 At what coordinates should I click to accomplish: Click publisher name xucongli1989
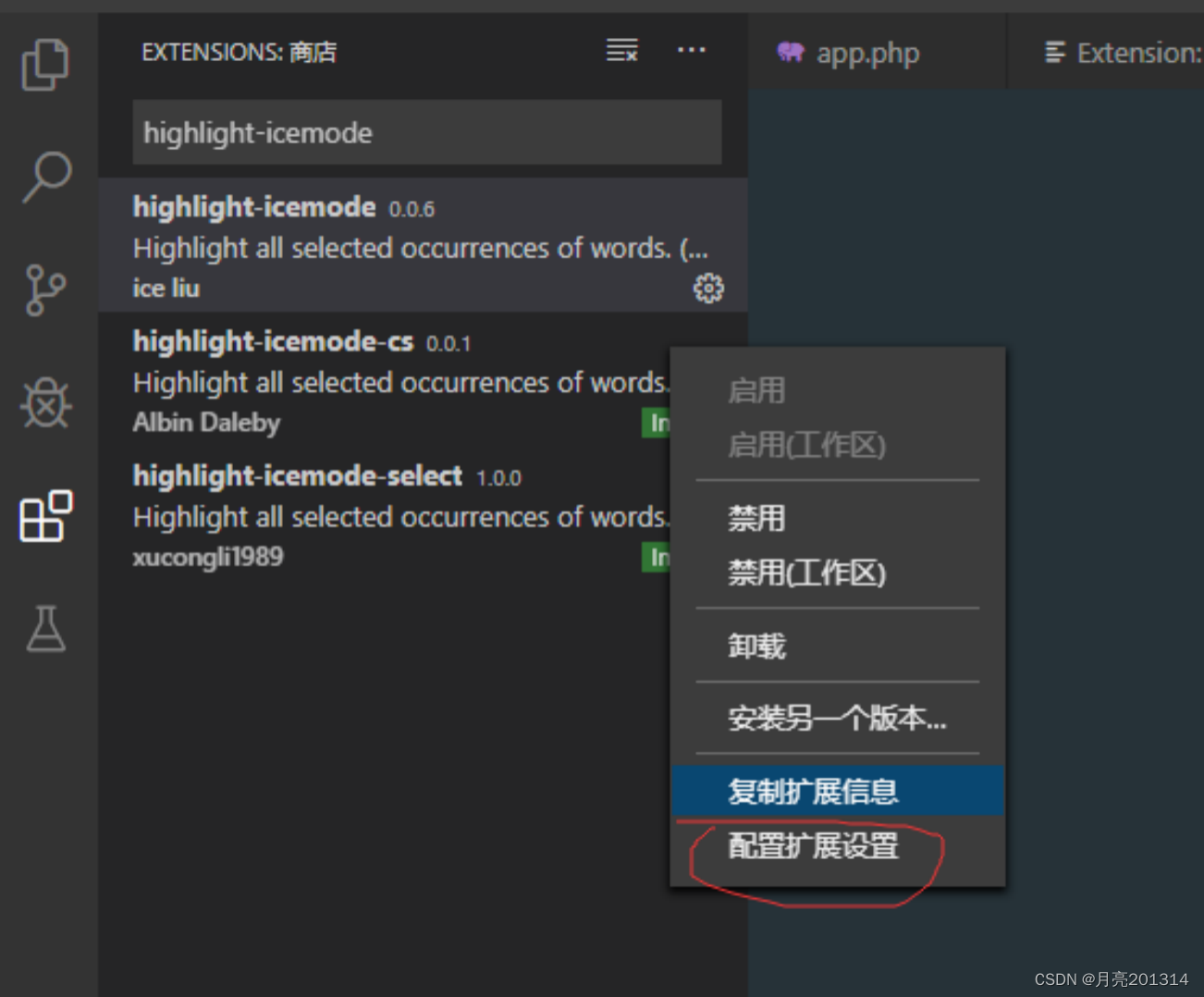[x=208, y=557]
